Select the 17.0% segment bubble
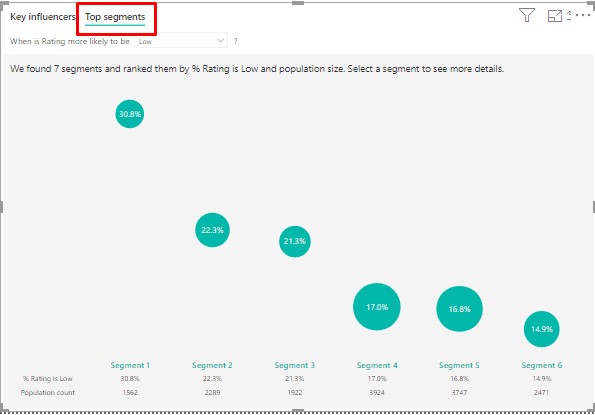The width and height of the screenshot is (595, 415). pyautogui.click(x=377, y=307)
